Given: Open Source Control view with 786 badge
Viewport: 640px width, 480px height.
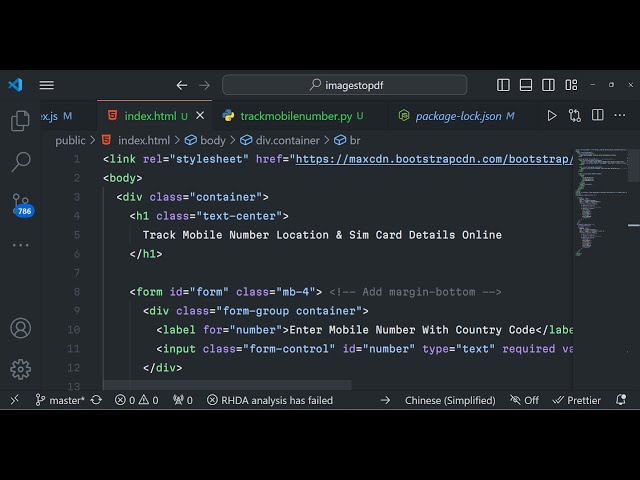Looking at the screenshot, I should coord(21,203).
